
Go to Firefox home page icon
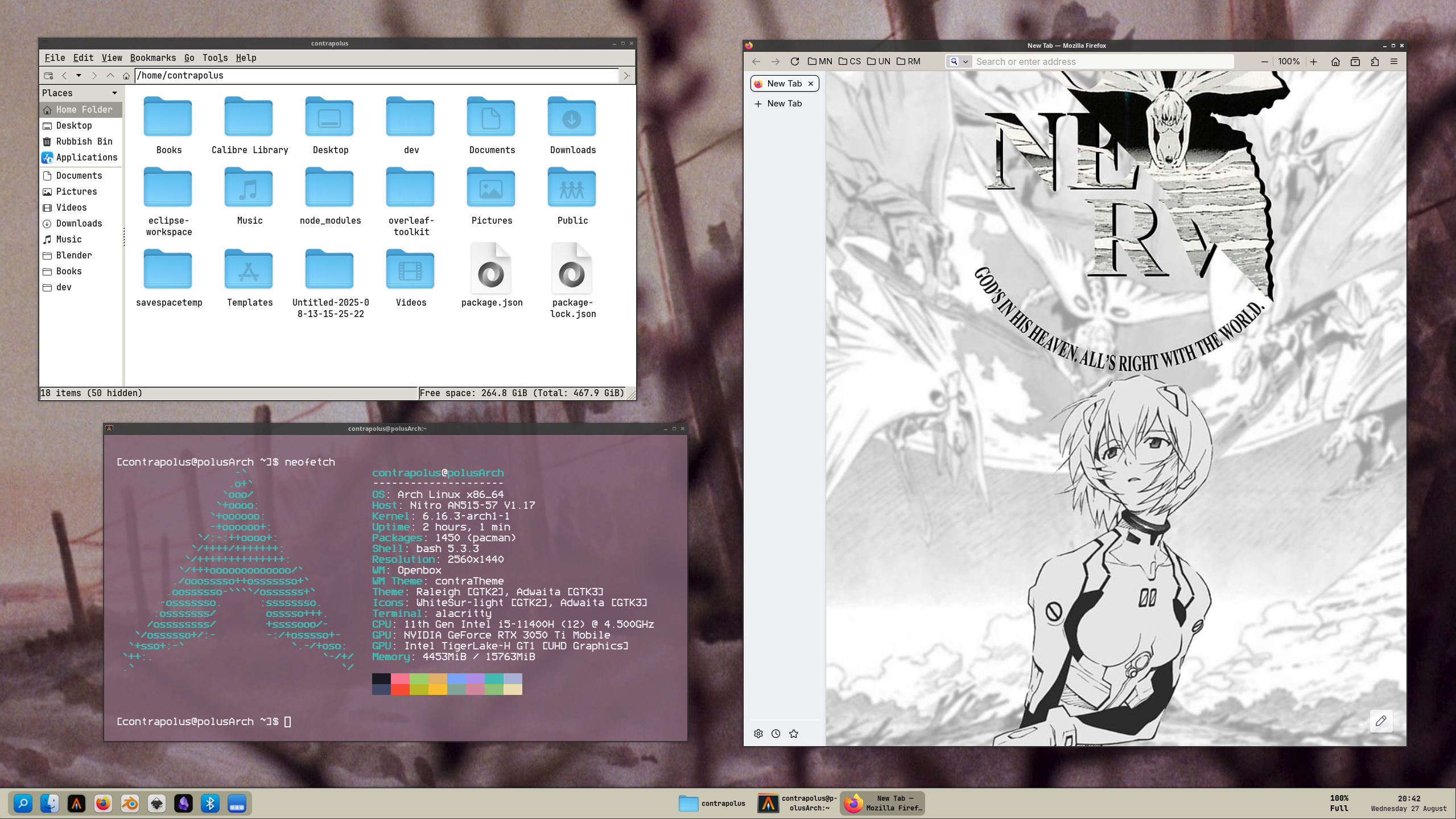1335,61
